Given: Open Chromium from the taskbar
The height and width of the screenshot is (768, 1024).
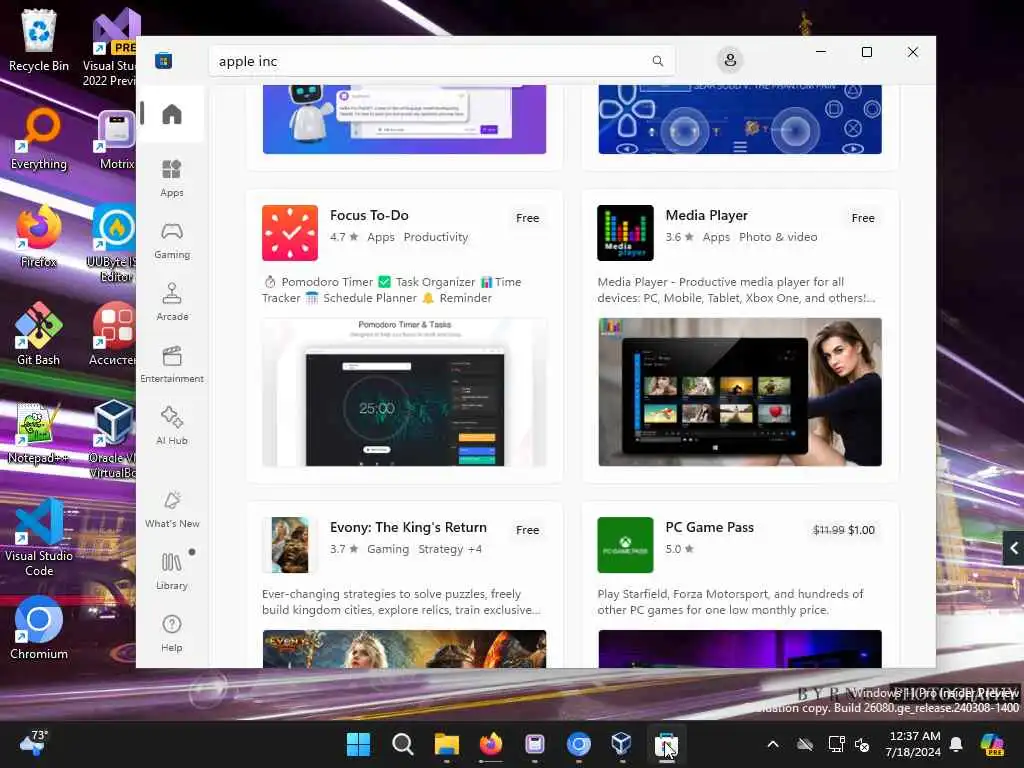Looking at the screenshot, I should (x=579, y=744).
